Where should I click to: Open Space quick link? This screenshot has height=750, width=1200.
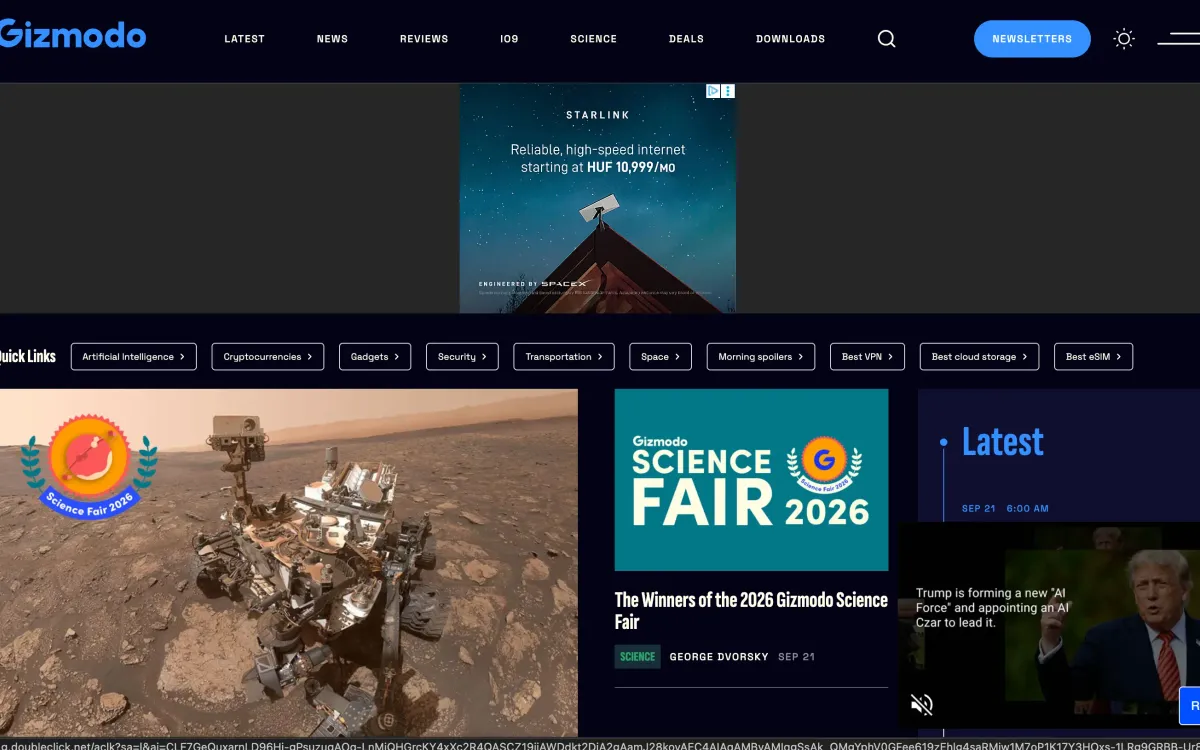660,357
